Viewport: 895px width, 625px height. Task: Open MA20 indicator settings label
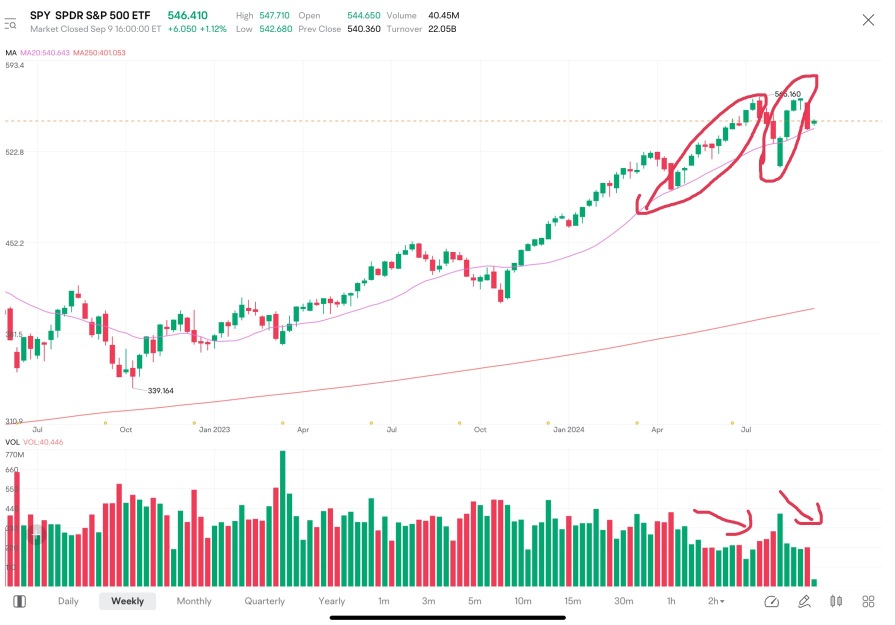[45, 53]
